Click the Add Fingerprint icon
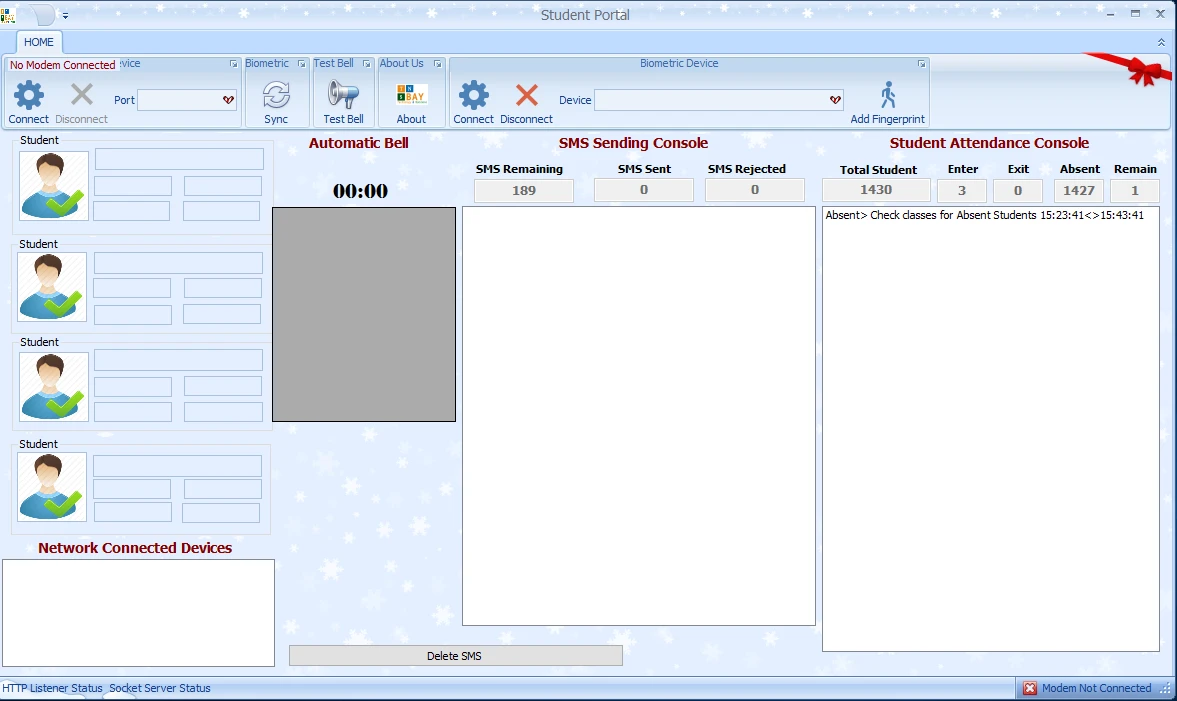1177x701 pixels. pyautogui.click(x=887, y=97)
